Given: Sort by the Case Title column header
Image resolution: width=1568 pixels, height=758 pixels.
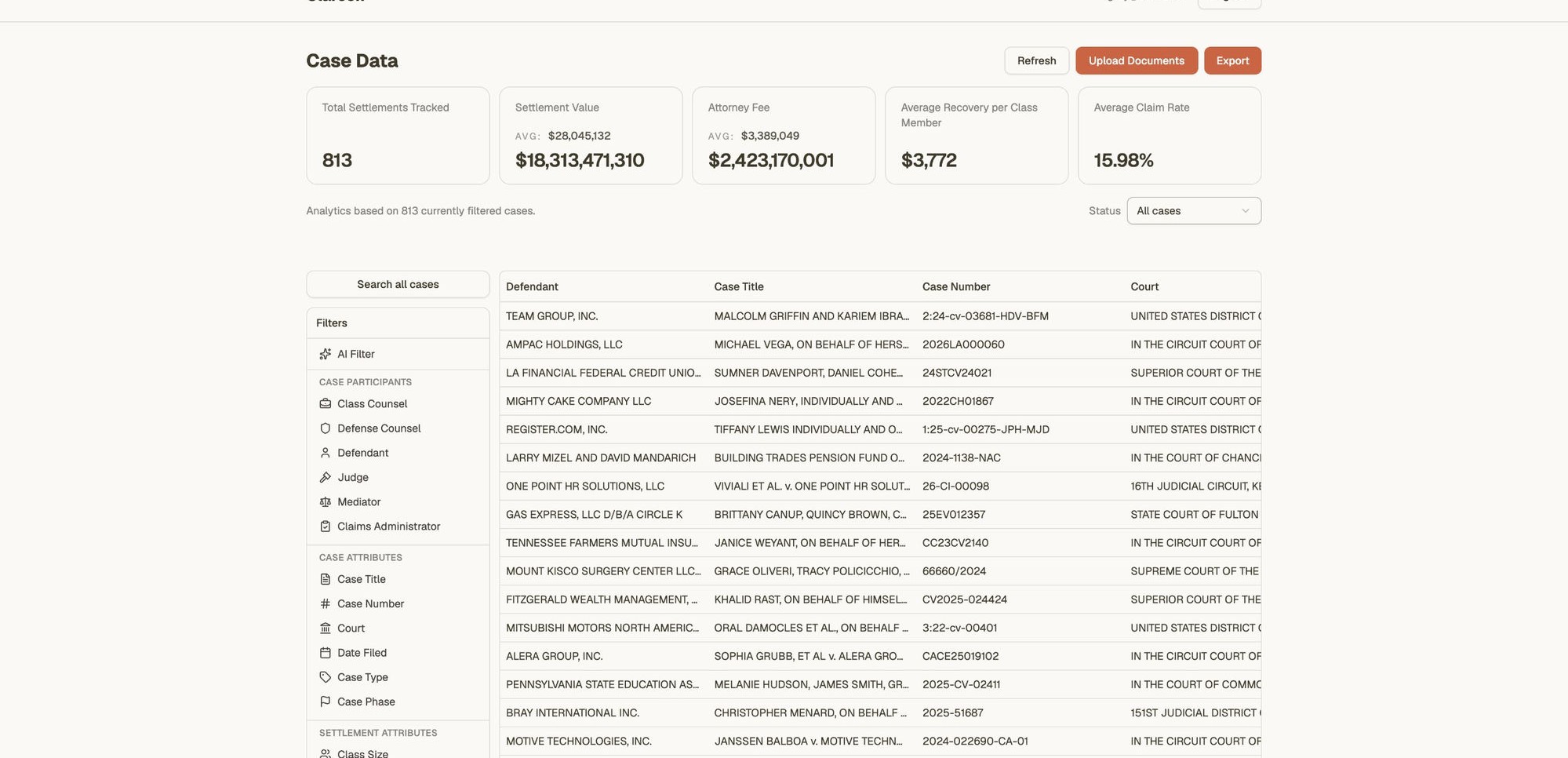Looking at the screenshot, I should pos(739,287).
